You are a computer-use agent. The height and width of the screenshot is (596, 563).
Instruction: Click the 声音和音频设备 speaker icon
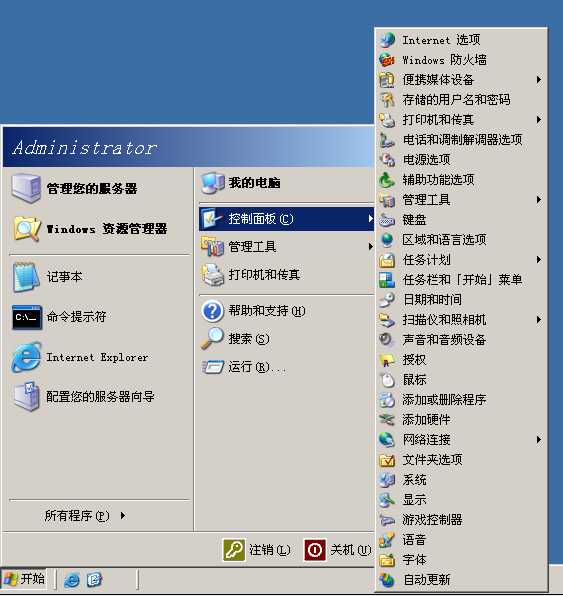[x=387, y=339]
